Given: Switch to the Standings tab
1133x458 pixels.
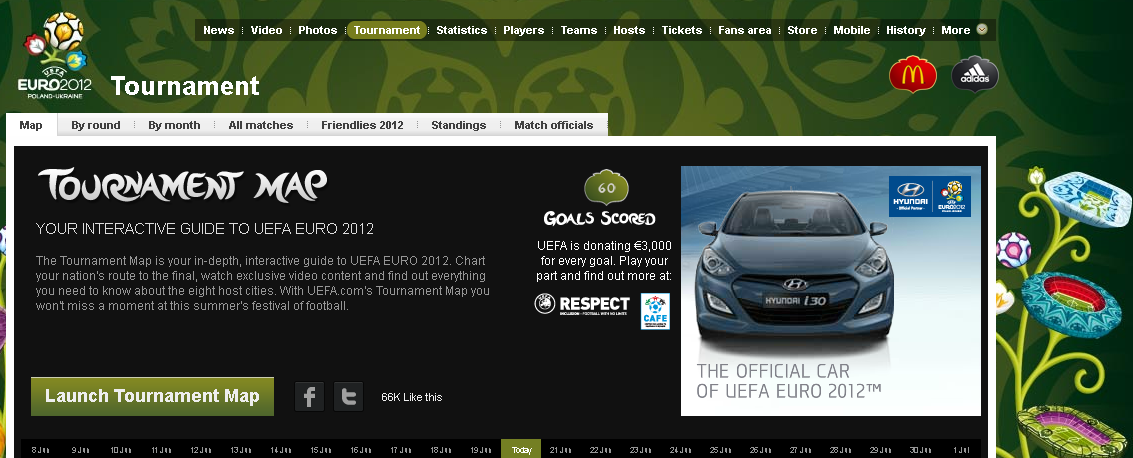Looking at the screenshot, I should [459, 125].
